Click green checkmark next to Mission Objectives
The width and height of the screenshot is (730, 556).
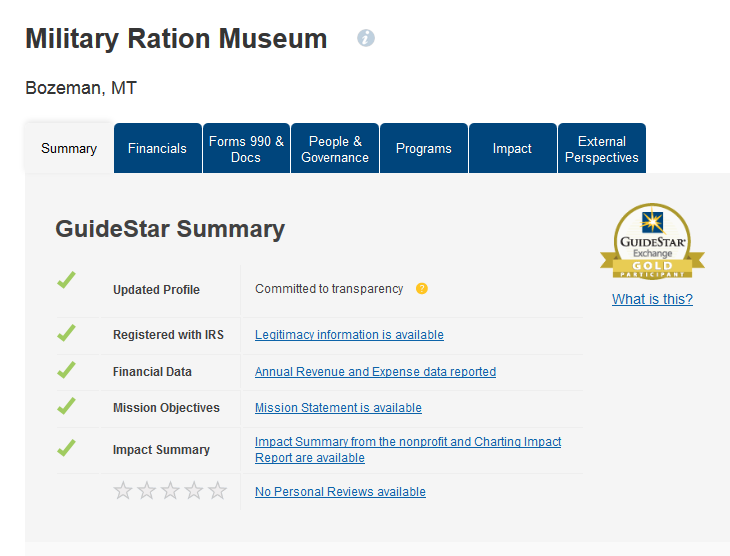[x=66, y=406]
